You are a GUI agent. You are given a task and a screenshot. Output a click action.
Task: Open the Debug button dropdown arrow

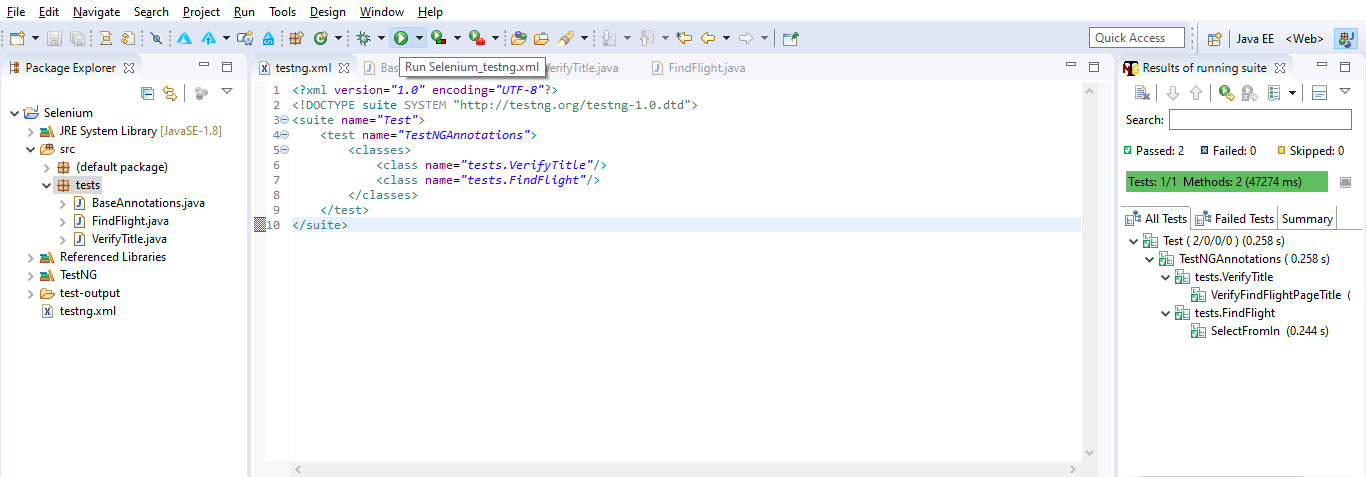click(x=383, y=38)
